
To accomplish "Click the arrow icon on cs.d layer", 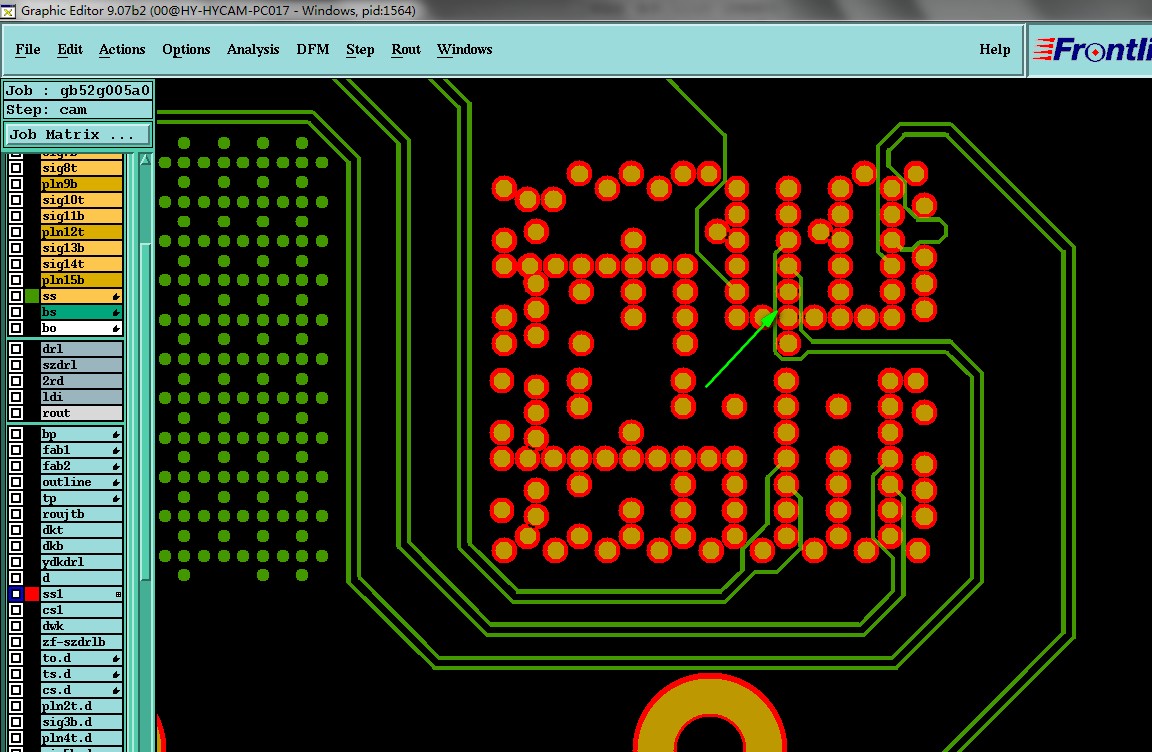I will tap(116, 690).
